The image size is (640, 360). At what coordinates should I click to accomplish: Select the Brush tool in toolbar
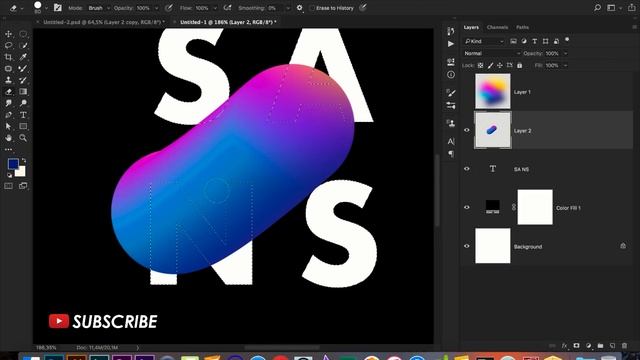[23, 69]
